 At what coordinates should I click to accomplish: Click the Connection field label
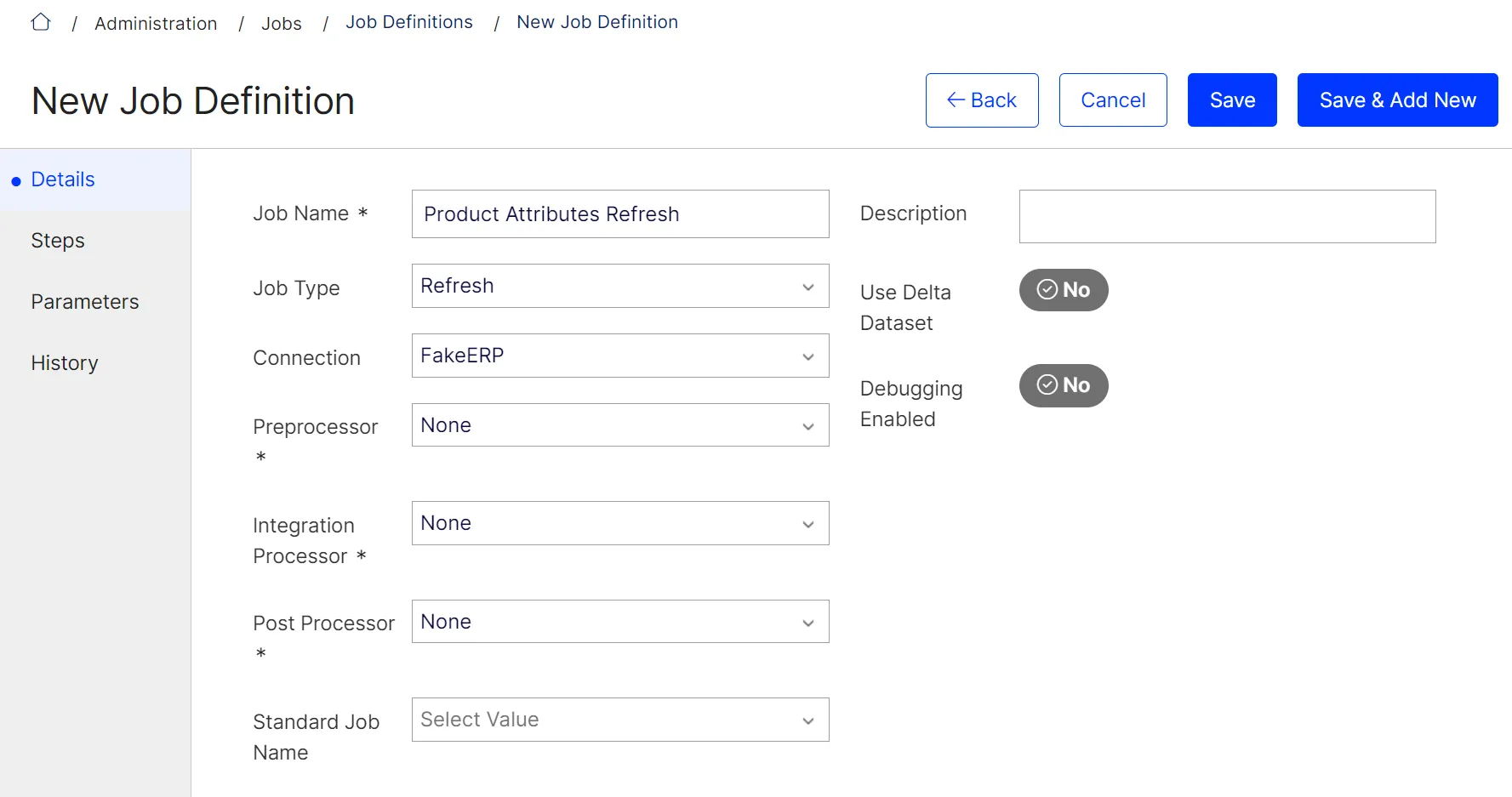click(306, 358)
